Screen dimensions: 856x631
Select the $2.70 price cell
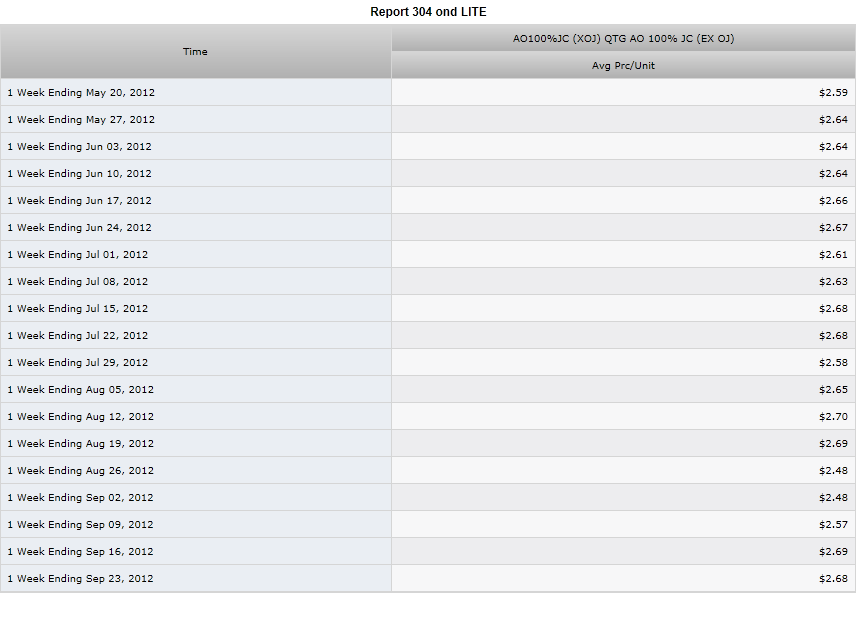click(x=623, y=417)
